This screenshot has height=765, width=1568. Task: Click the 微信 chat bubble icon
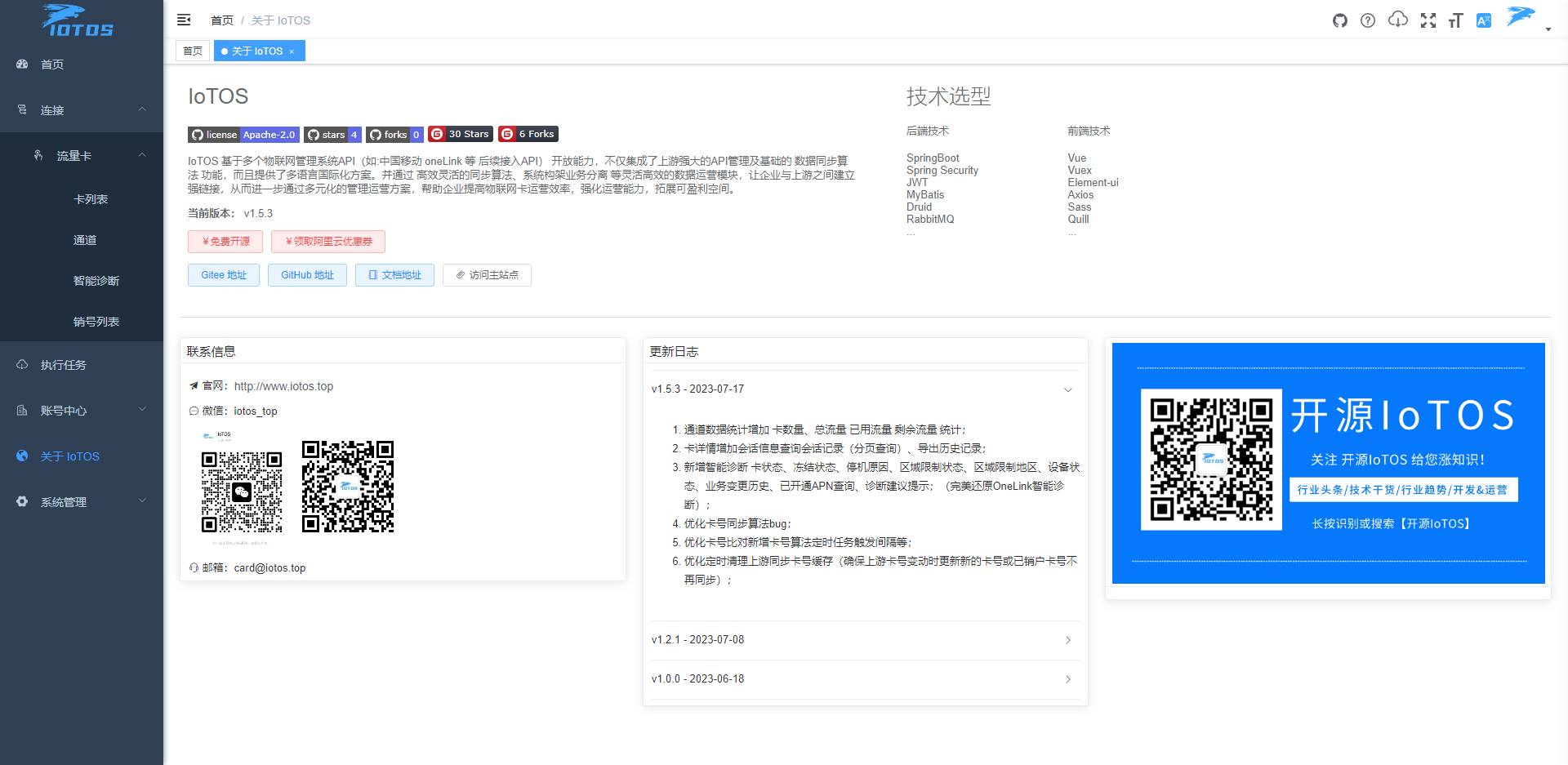194,411
